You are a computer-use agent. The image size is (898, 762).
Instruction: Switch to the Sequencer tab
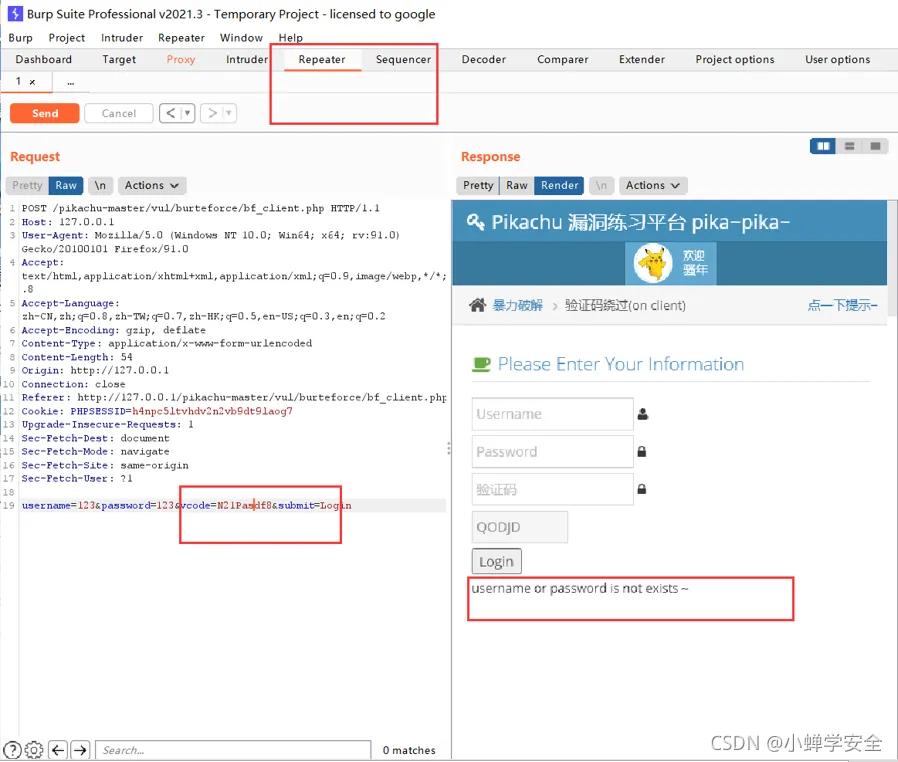[403, 60]
